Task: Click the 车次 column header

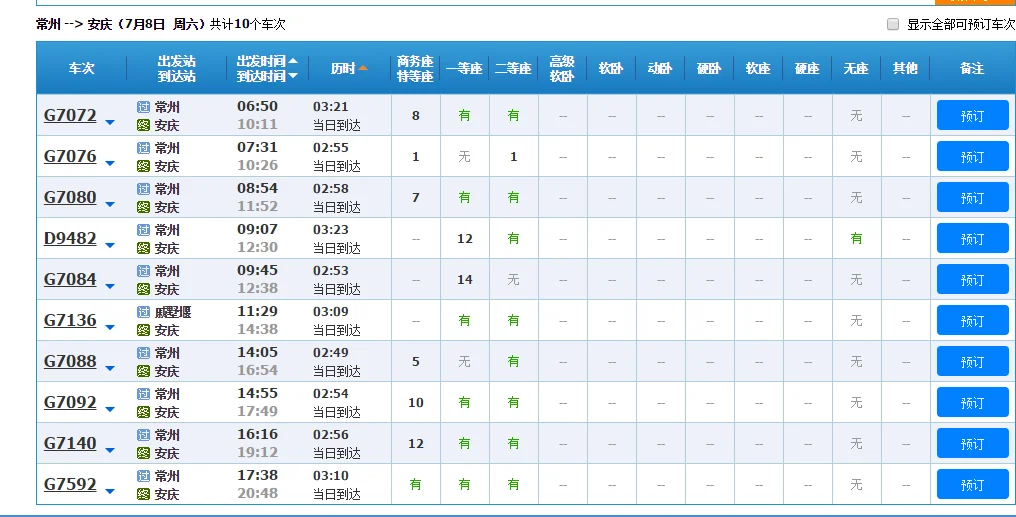Action: tap(81, 68)
